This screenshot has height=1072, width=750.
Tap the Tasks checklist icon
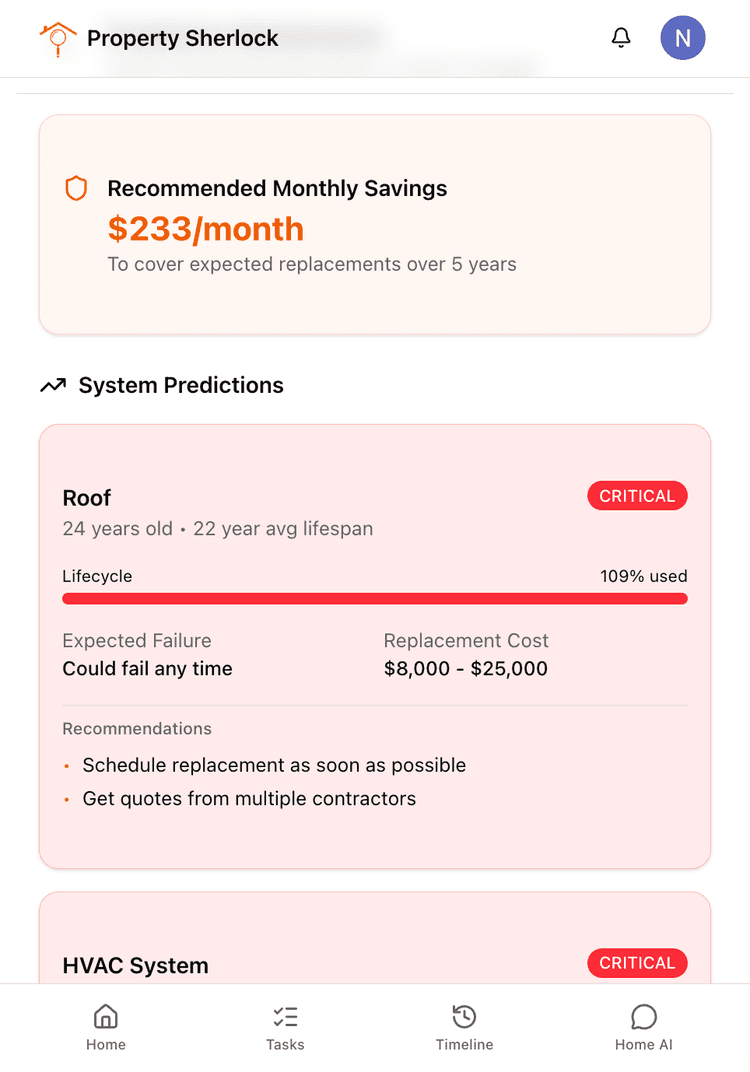[285, 1017]
